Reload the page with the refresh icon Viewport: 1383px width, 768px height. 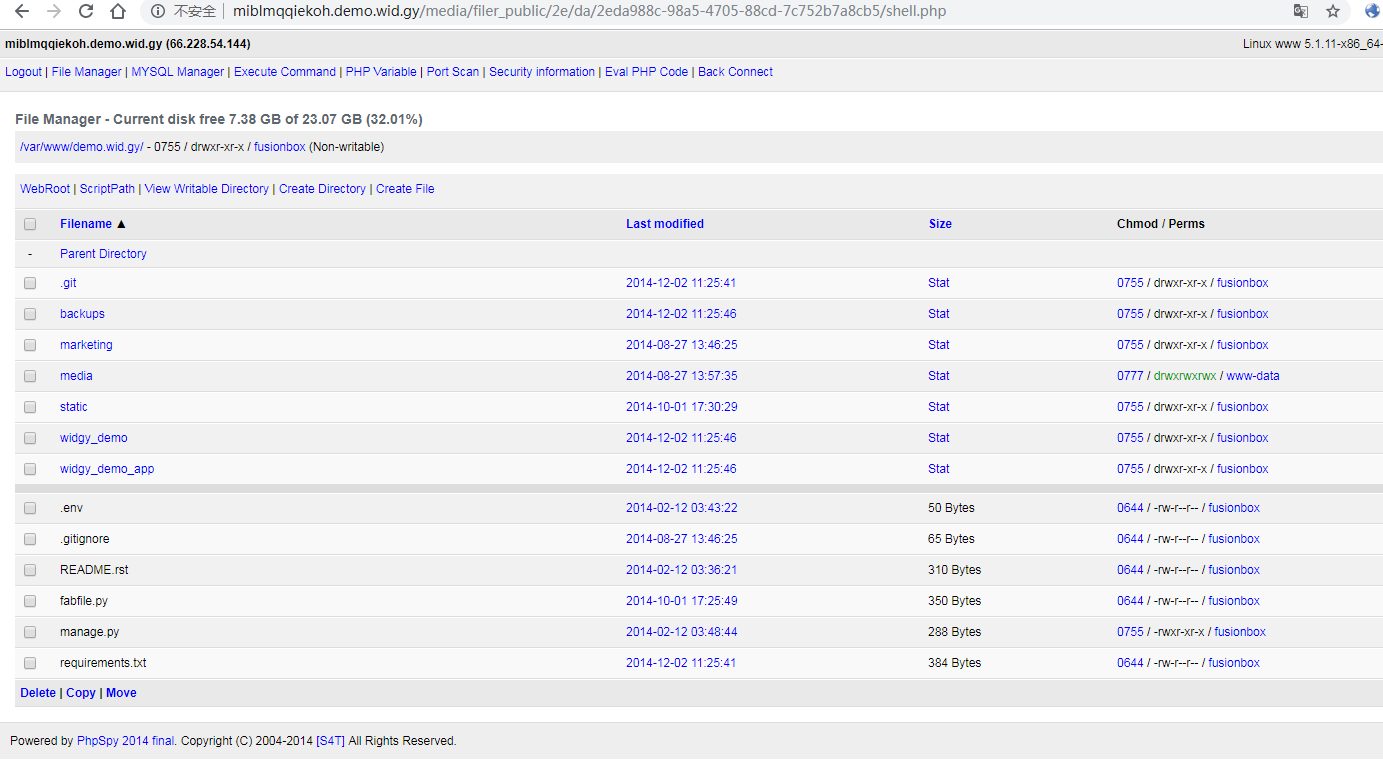pos(84,11)
